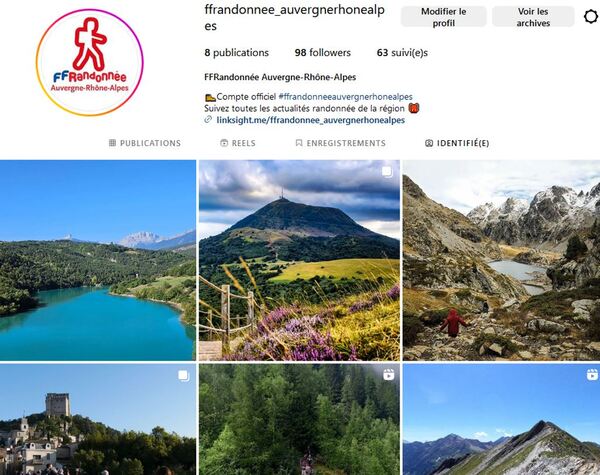The height and width of the screenshot is (475, 600).
Task: Click the carousel icon on the volcano post
Action: (x=387, y=172)
